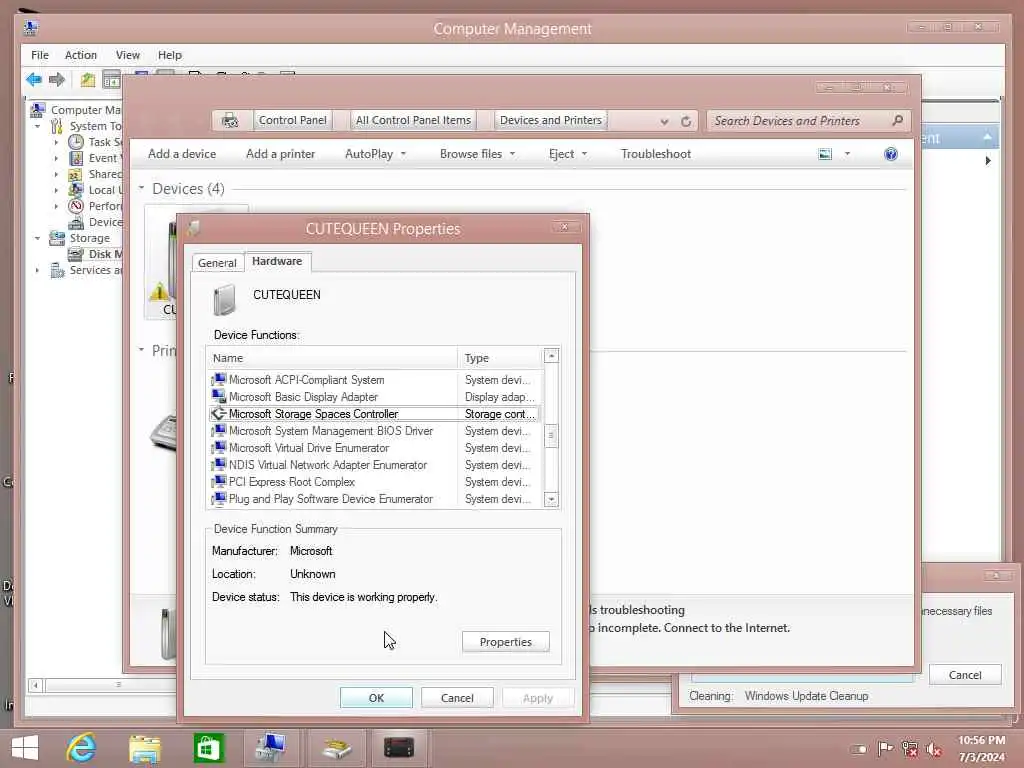
Task: Cancel the Disk Cleanup dialog
Action: tap(965, 675)
